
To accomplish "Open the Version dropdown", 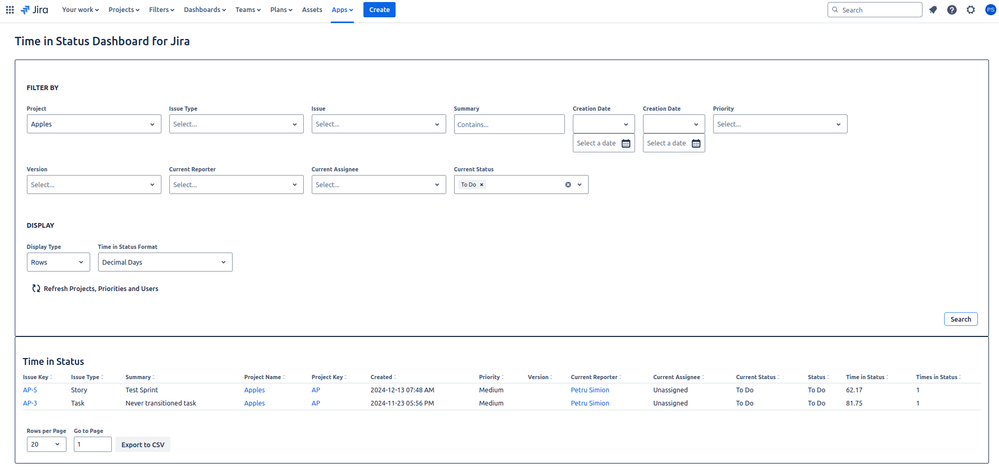I will click(94, 185).
